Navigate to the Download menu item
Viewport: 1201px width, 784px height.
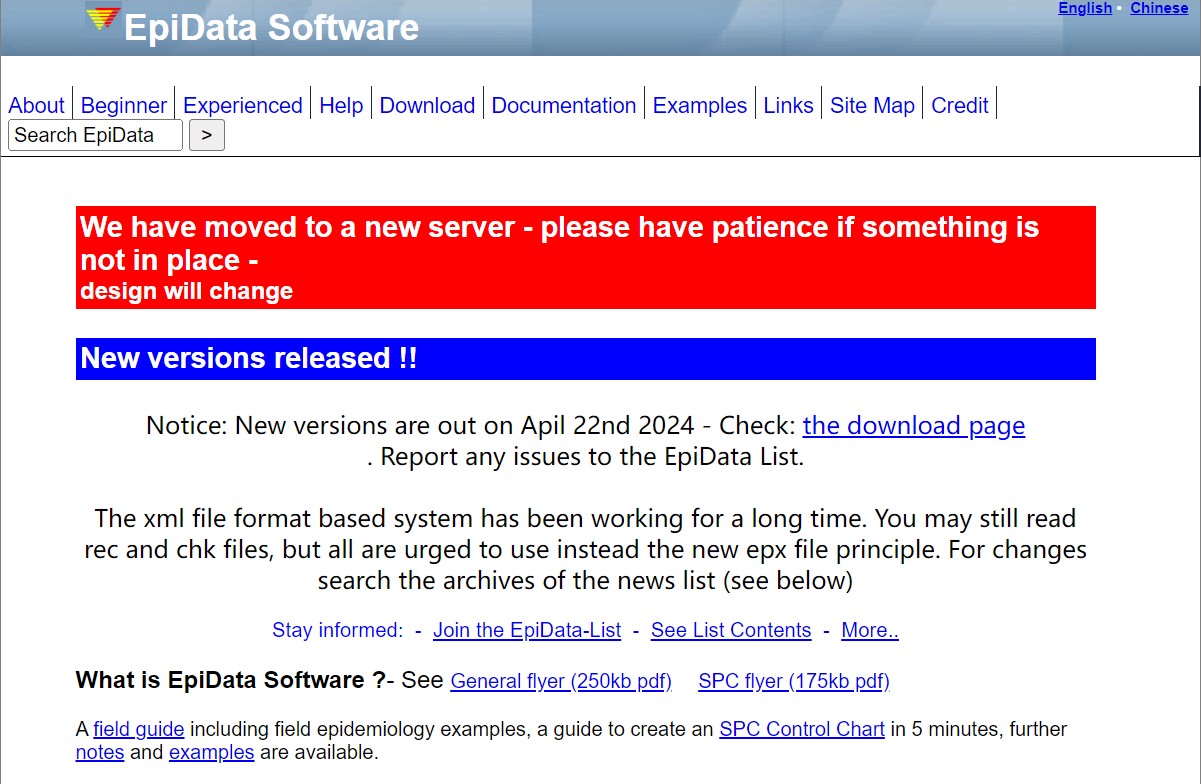(x=427, y=106)
